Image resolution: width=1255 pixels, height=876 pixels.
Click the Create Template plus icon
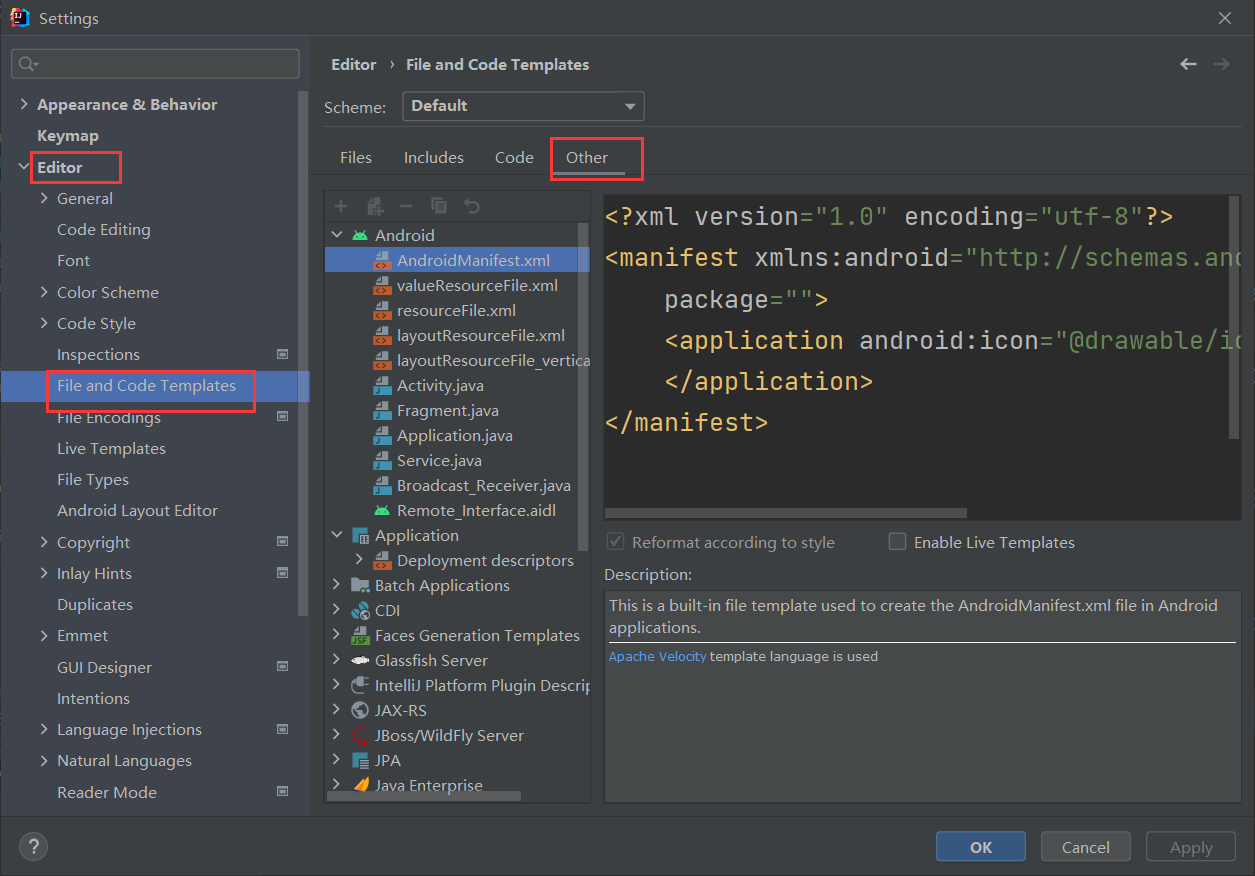click(x=341, y=206)
